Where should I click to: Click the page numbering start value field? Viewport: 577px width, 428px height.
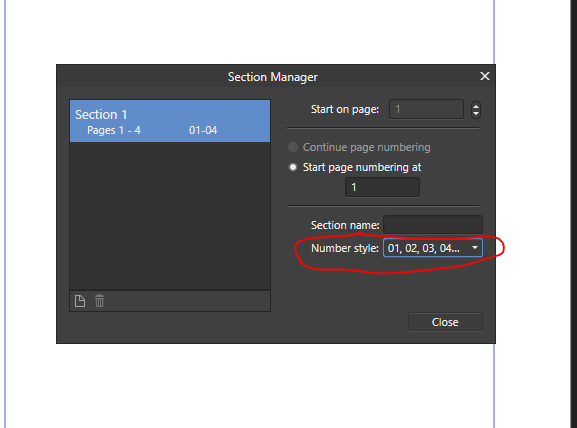[x=382, y=187]
